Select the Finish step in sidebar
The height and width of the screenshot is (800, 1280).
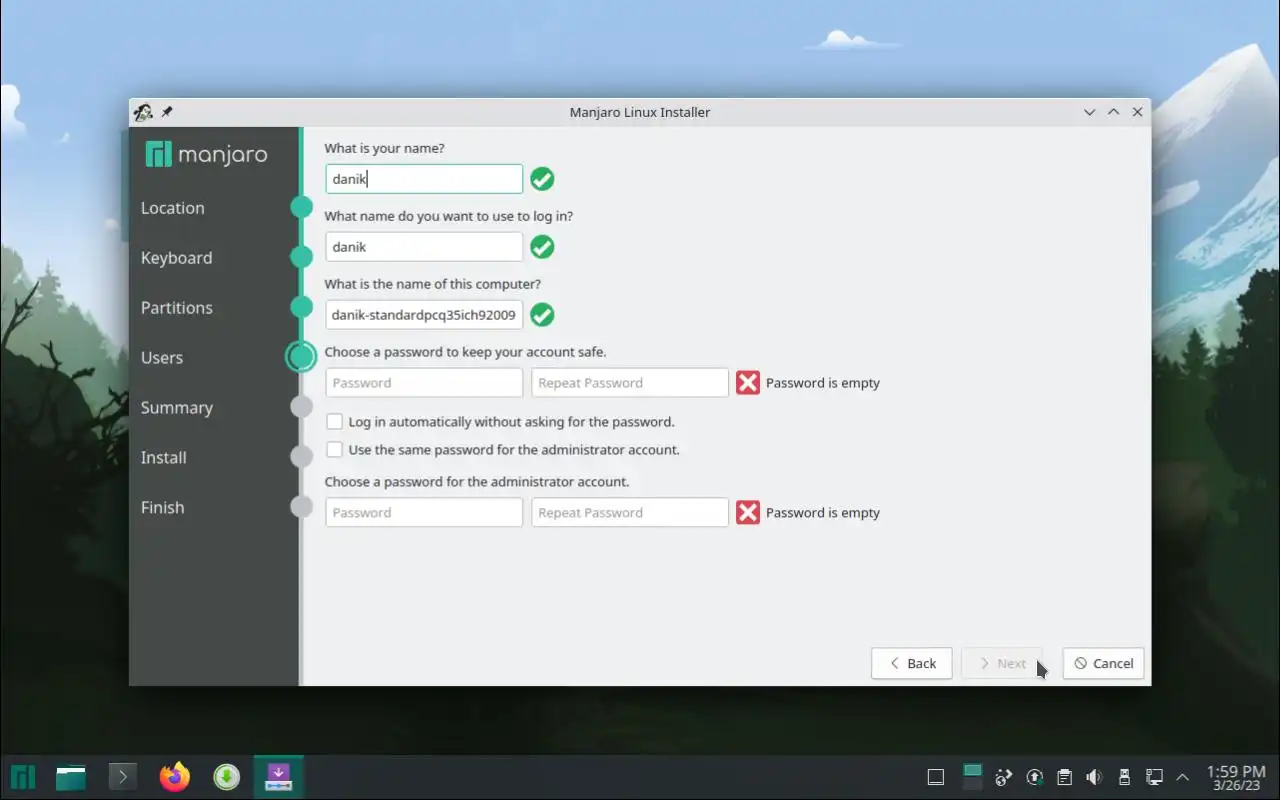point(162,508)
